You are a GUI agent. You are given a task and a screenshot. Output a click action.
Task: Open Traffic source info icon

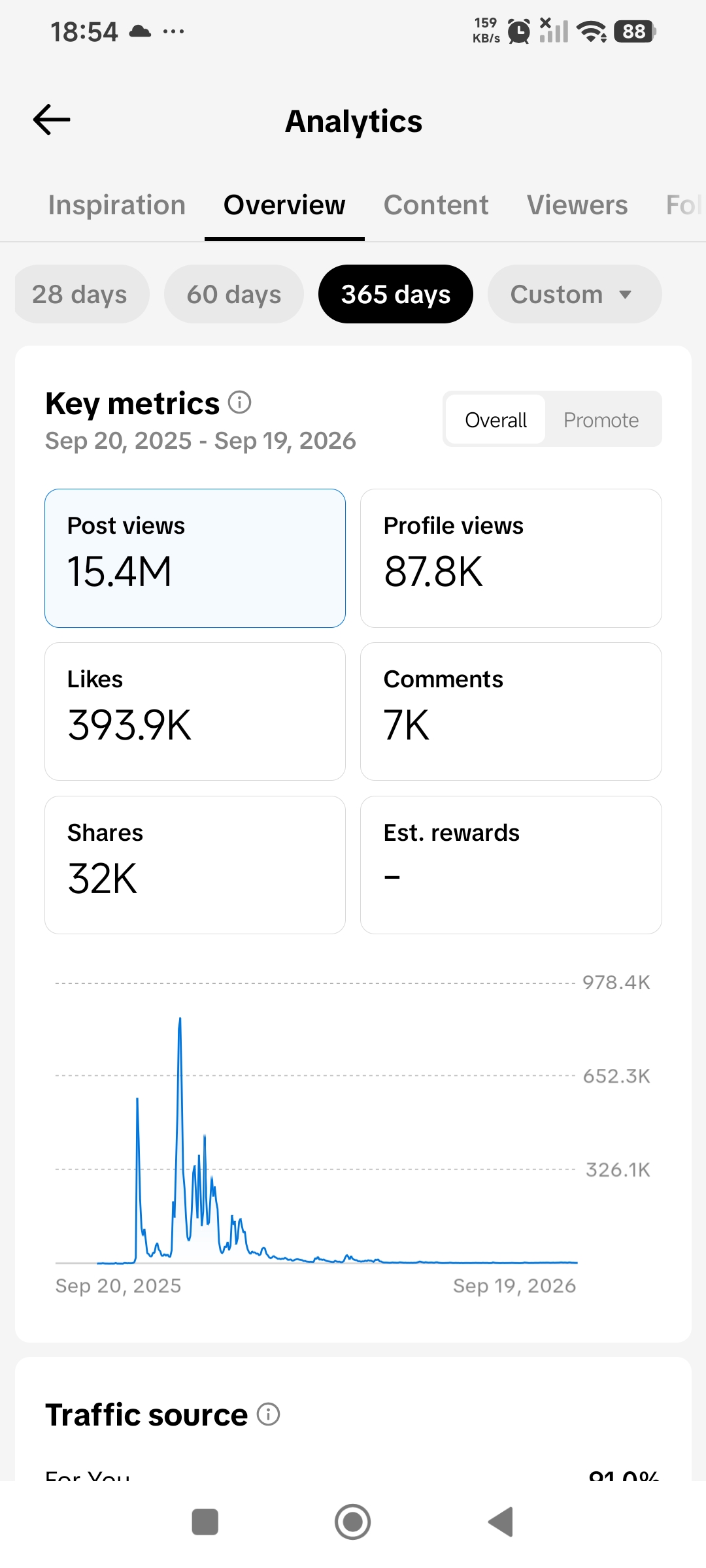[268, 1414]
